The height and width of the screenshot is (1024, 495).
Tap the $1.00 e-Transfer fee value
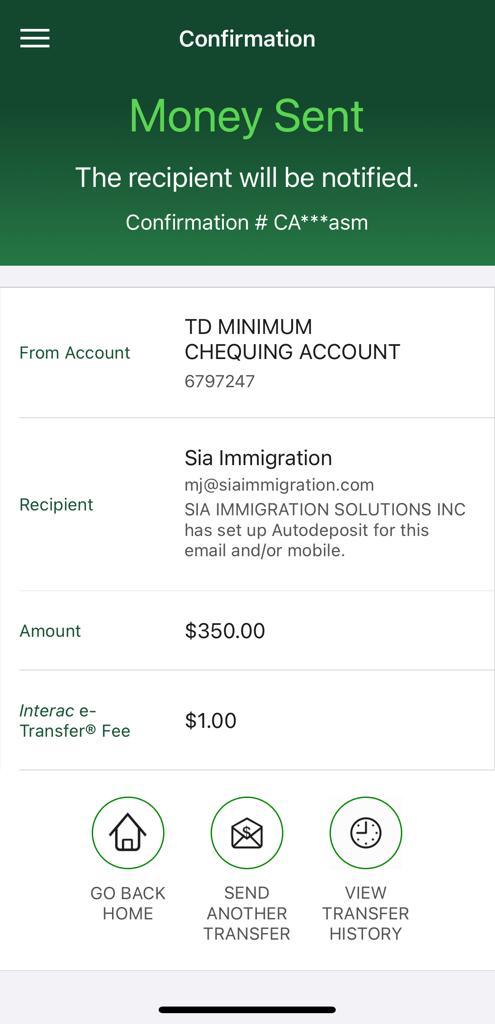click(x=211, y=721)
